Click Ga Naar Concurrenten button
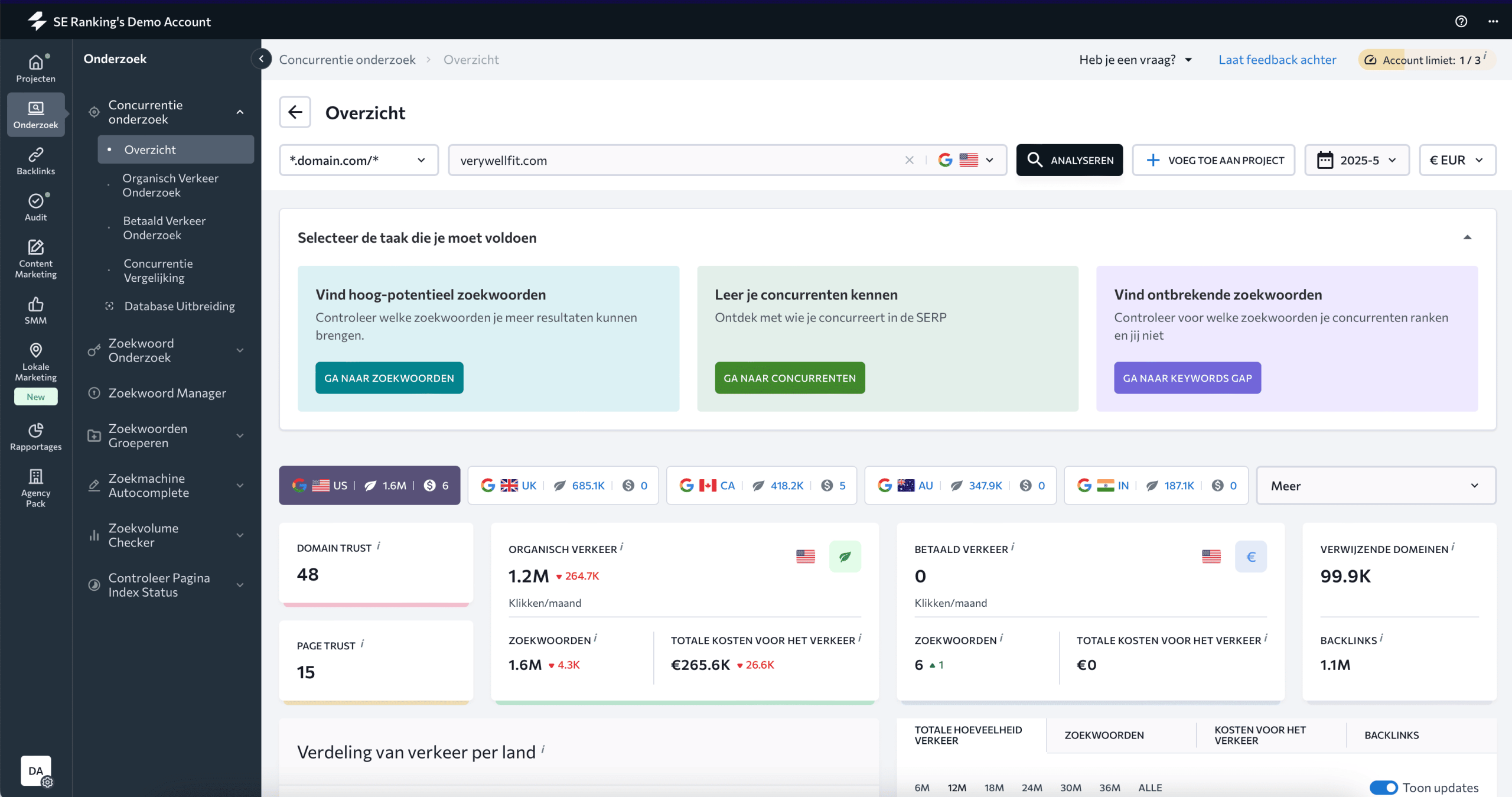This screenshot has width=1512, height=797. 790,378
